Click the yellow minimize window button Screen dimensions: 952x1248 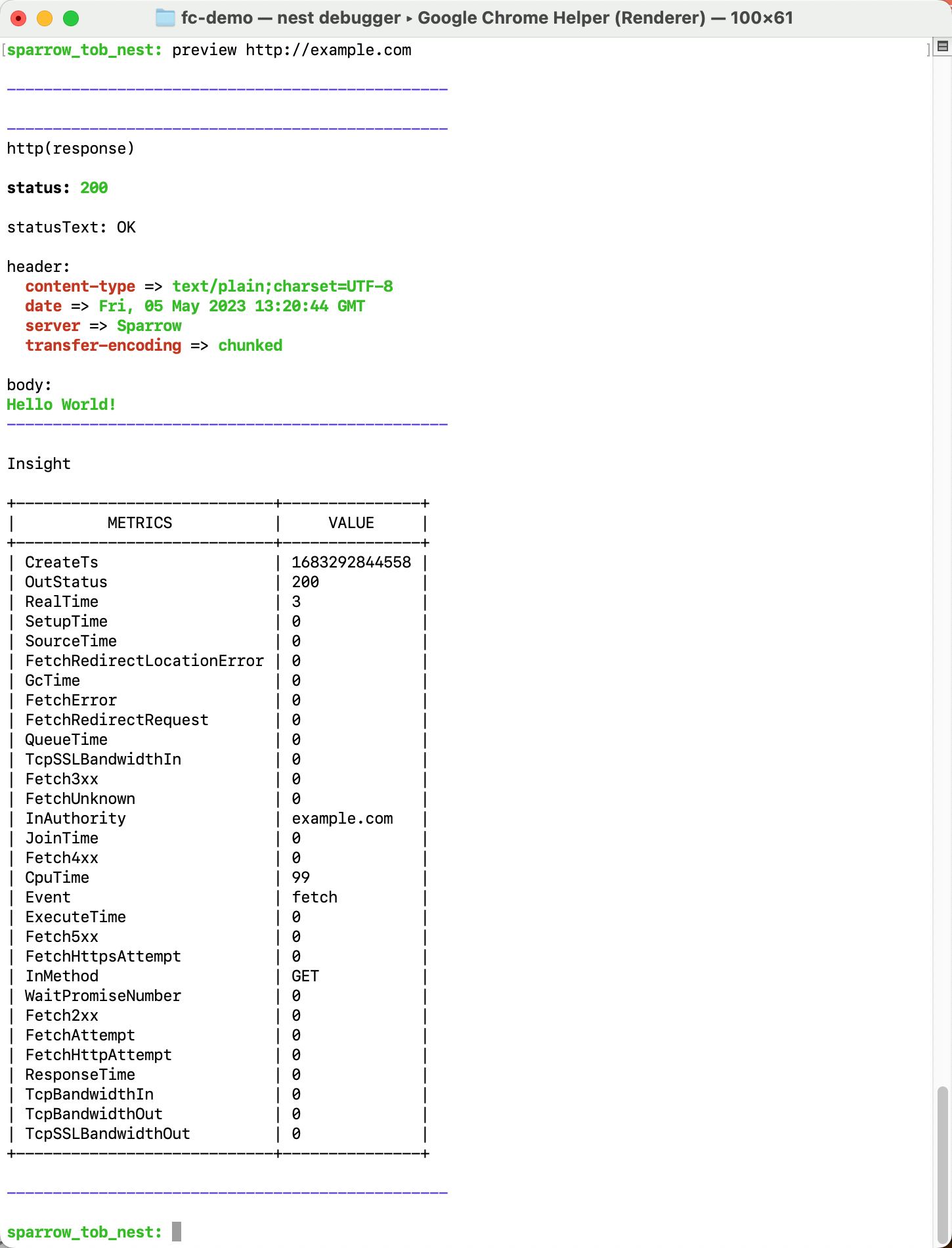click(x=45, y=18)
